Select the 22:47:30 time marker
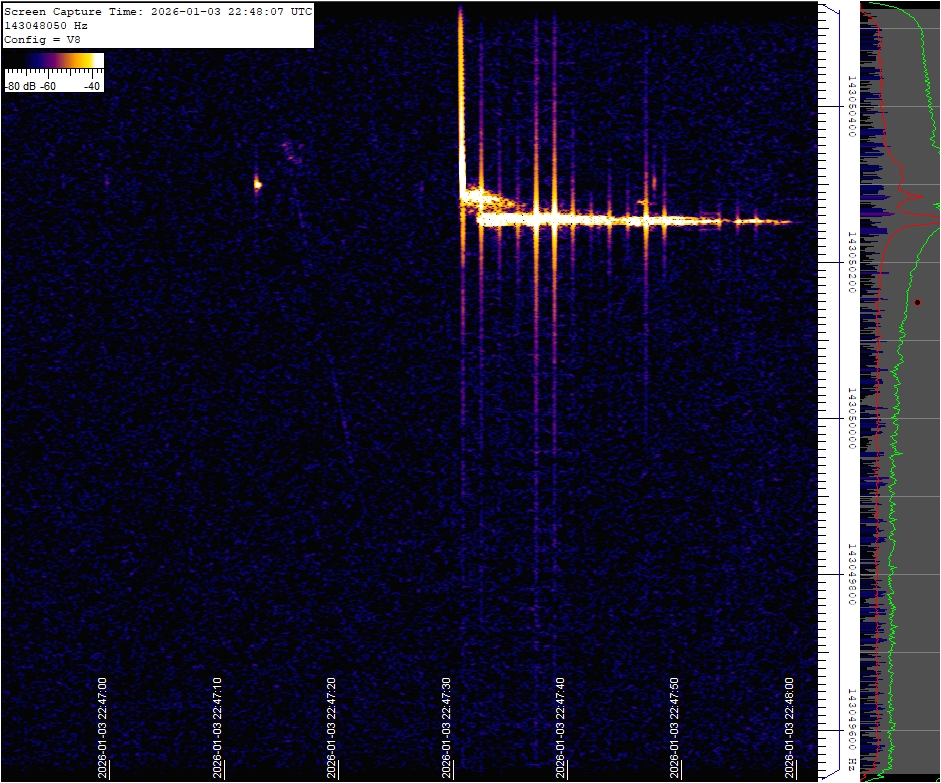 click(446, 727)
